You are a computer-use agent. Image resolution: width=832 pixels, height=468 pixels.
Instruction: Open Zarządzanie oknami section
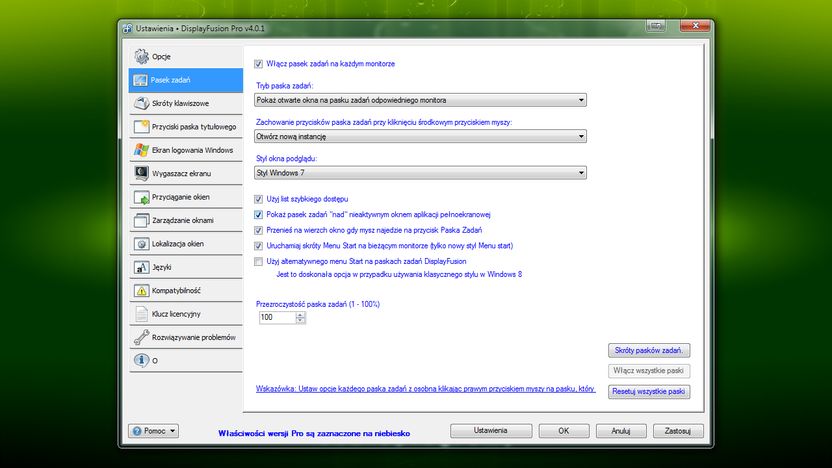pyautogui.click(x=186, y=220)
